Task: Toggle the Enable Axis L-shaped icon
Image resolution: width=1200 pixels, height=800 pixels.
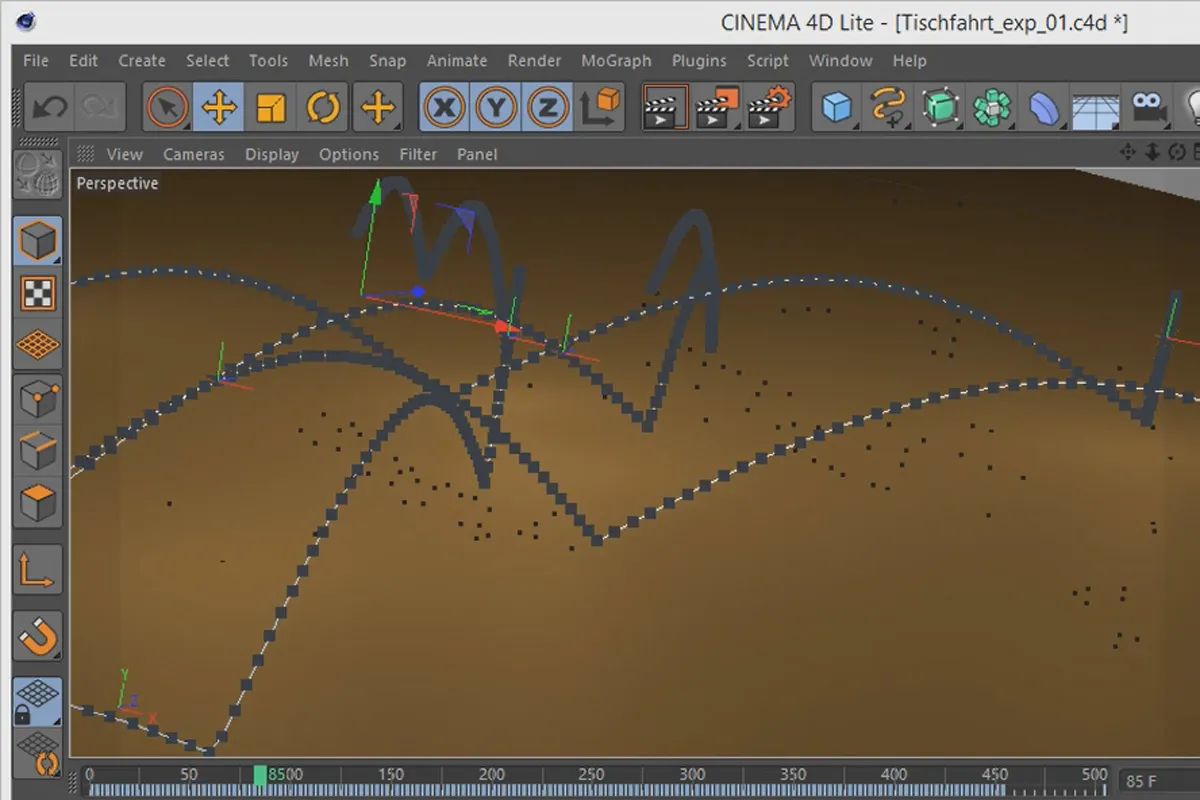Action: [x=38, y=570]
